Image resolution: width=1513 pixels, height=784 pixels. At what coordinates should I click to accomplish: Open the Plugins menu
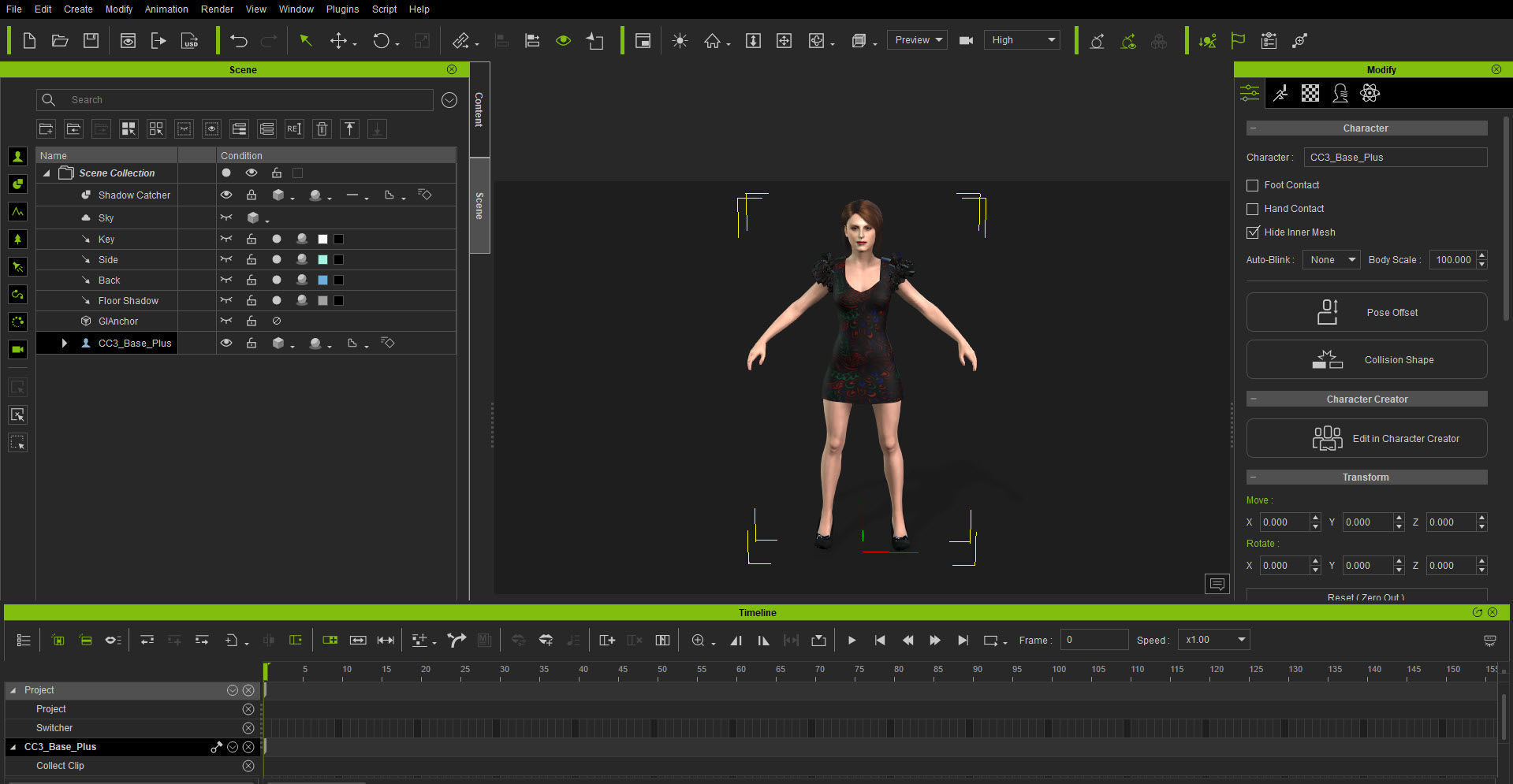342,9
